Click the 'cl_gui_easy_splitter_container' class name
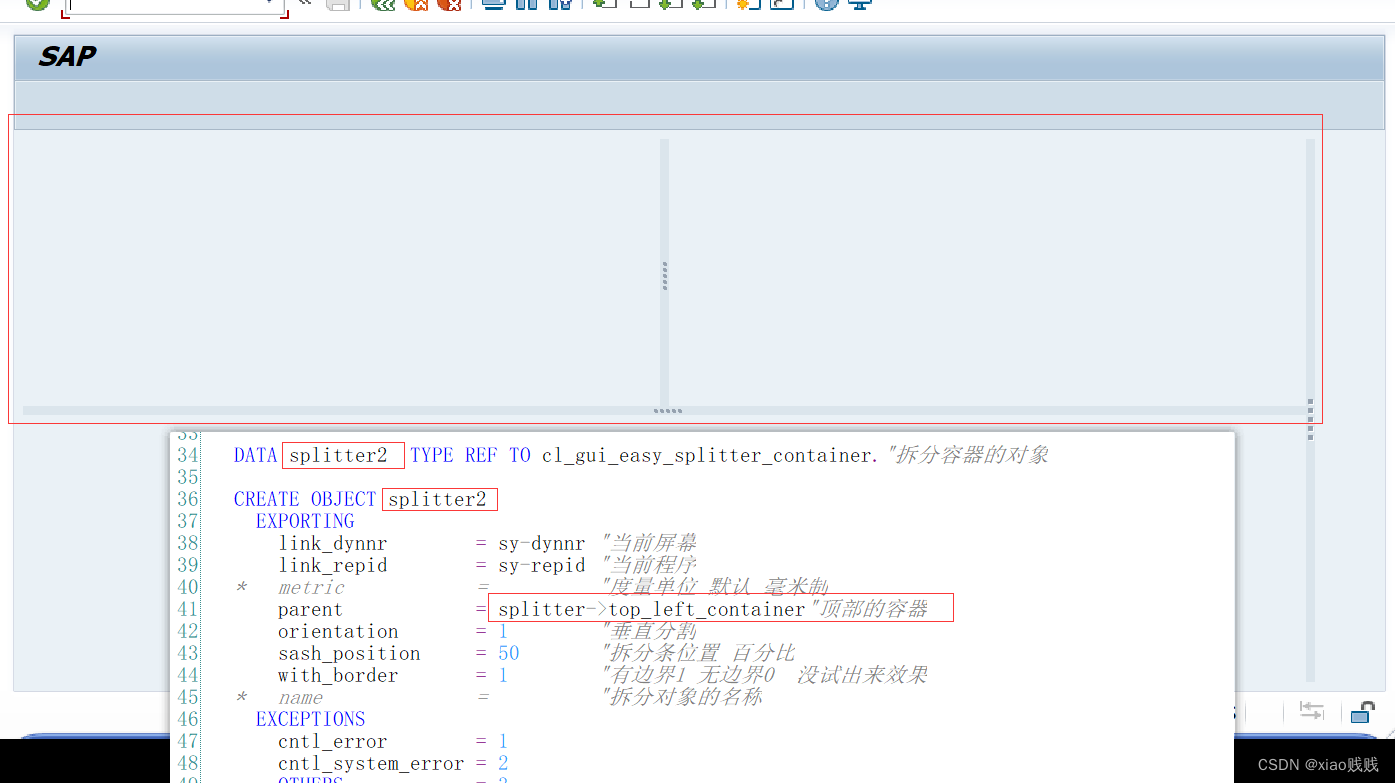This screenshot has width=1395, height=783. 709,455
